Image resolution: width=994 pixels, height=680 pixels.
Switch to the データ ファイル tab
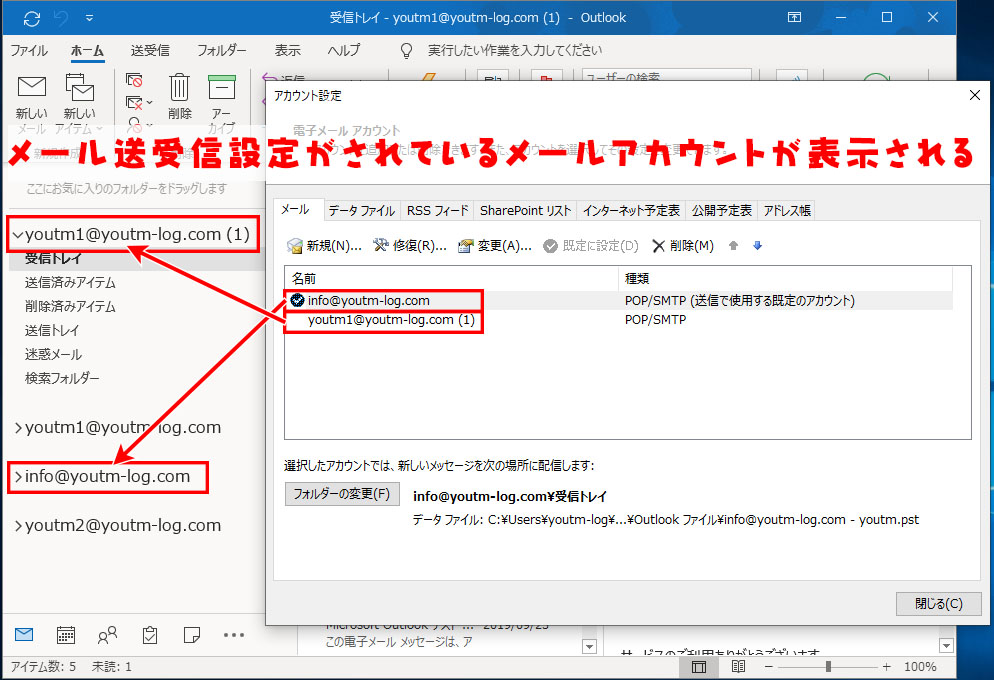pos(361,210)
